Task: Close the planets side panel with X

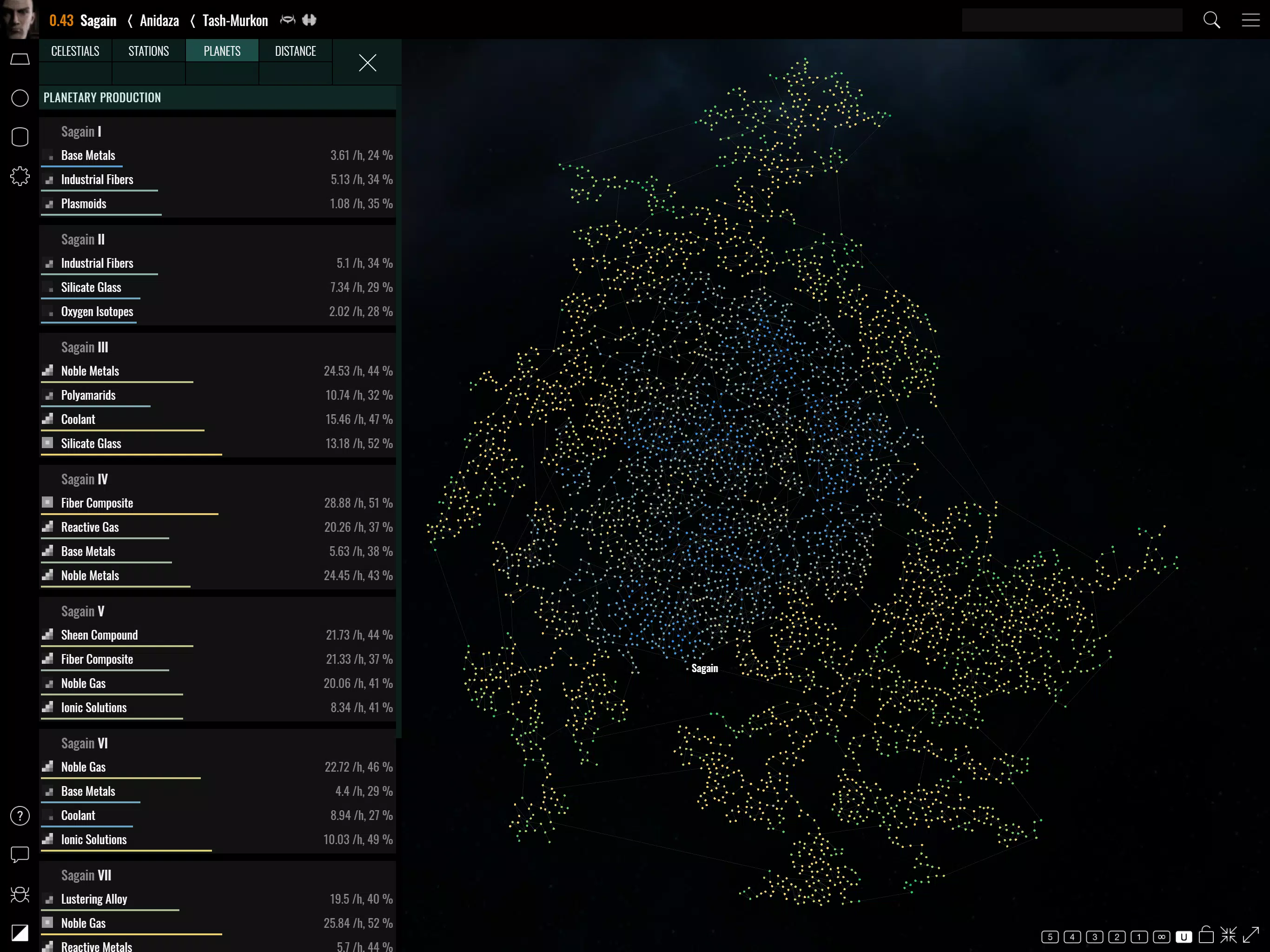Action: pos(367,63)
